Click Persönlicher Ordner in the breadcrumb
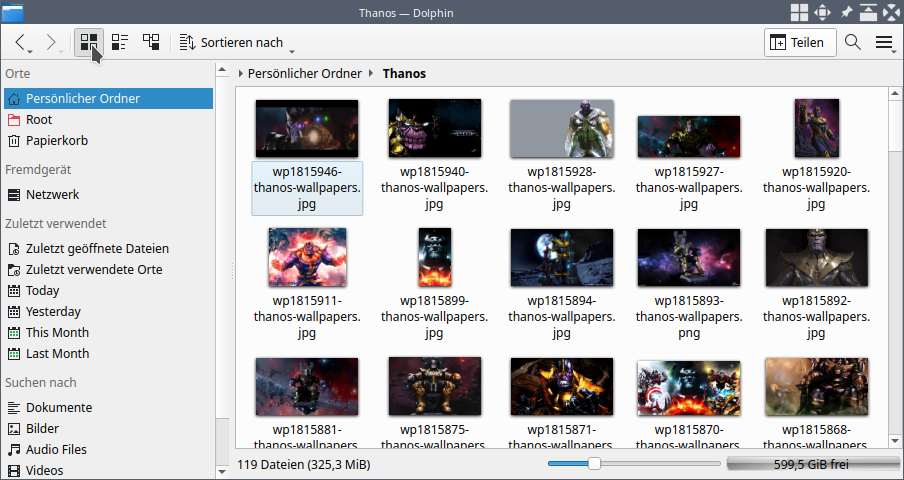This screenshot has width=904, height=480. point(304,74)
